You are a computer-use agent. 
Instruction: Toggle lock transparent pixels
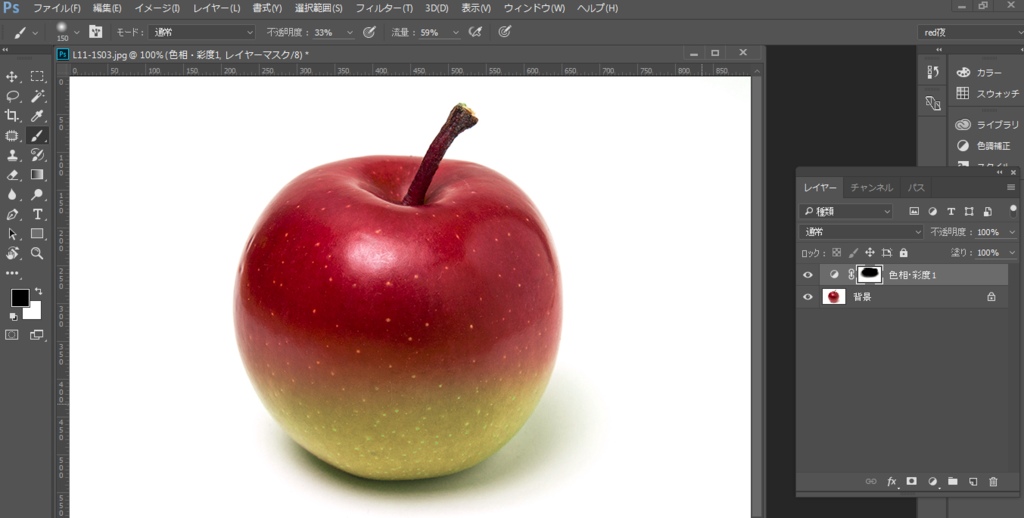pyautogui.click(x=837, y=253)
